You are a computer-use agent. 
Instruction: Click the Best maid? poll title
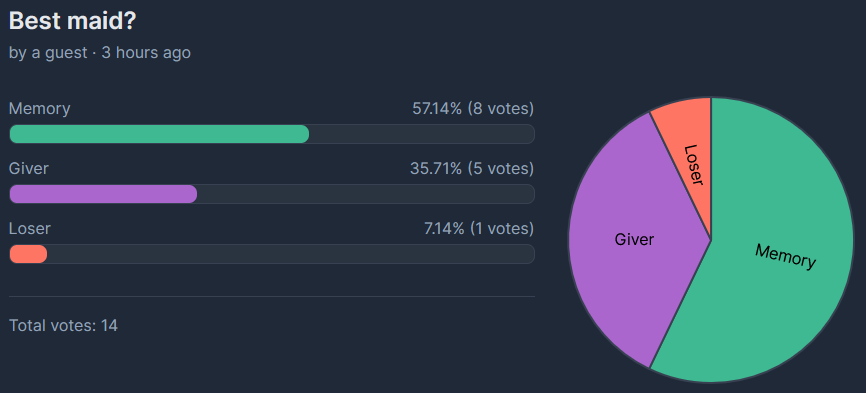coord(73,22)
